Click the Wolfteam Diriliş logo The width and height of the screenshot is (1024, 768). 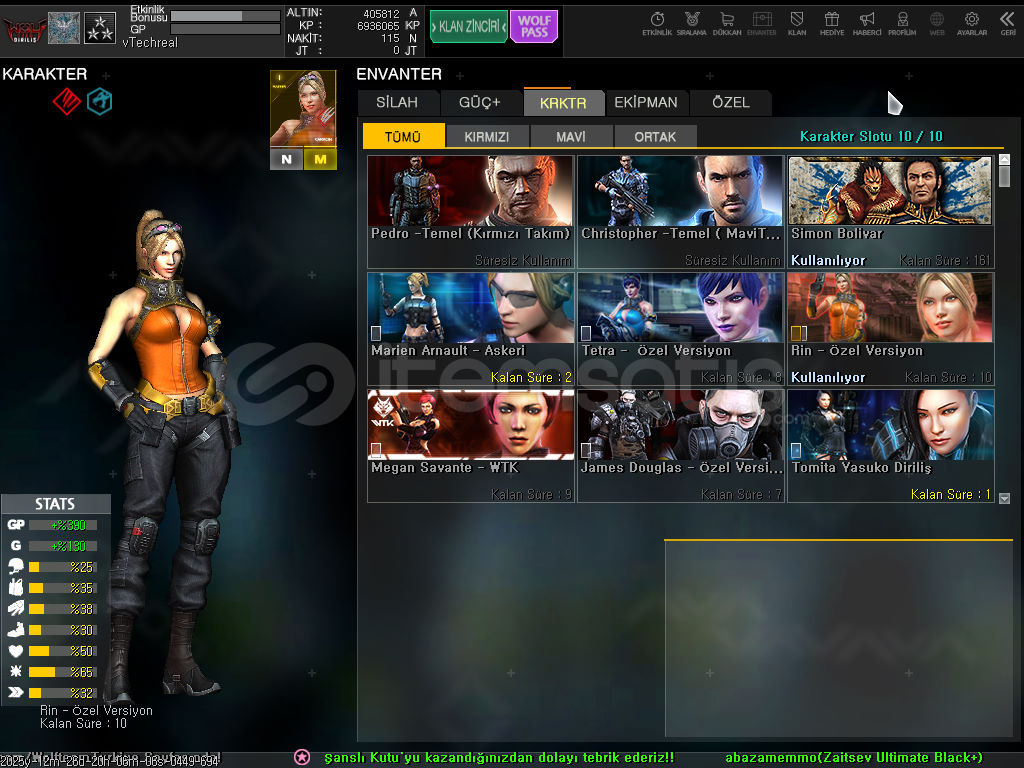pyautogui.click(x=24, y=29)
